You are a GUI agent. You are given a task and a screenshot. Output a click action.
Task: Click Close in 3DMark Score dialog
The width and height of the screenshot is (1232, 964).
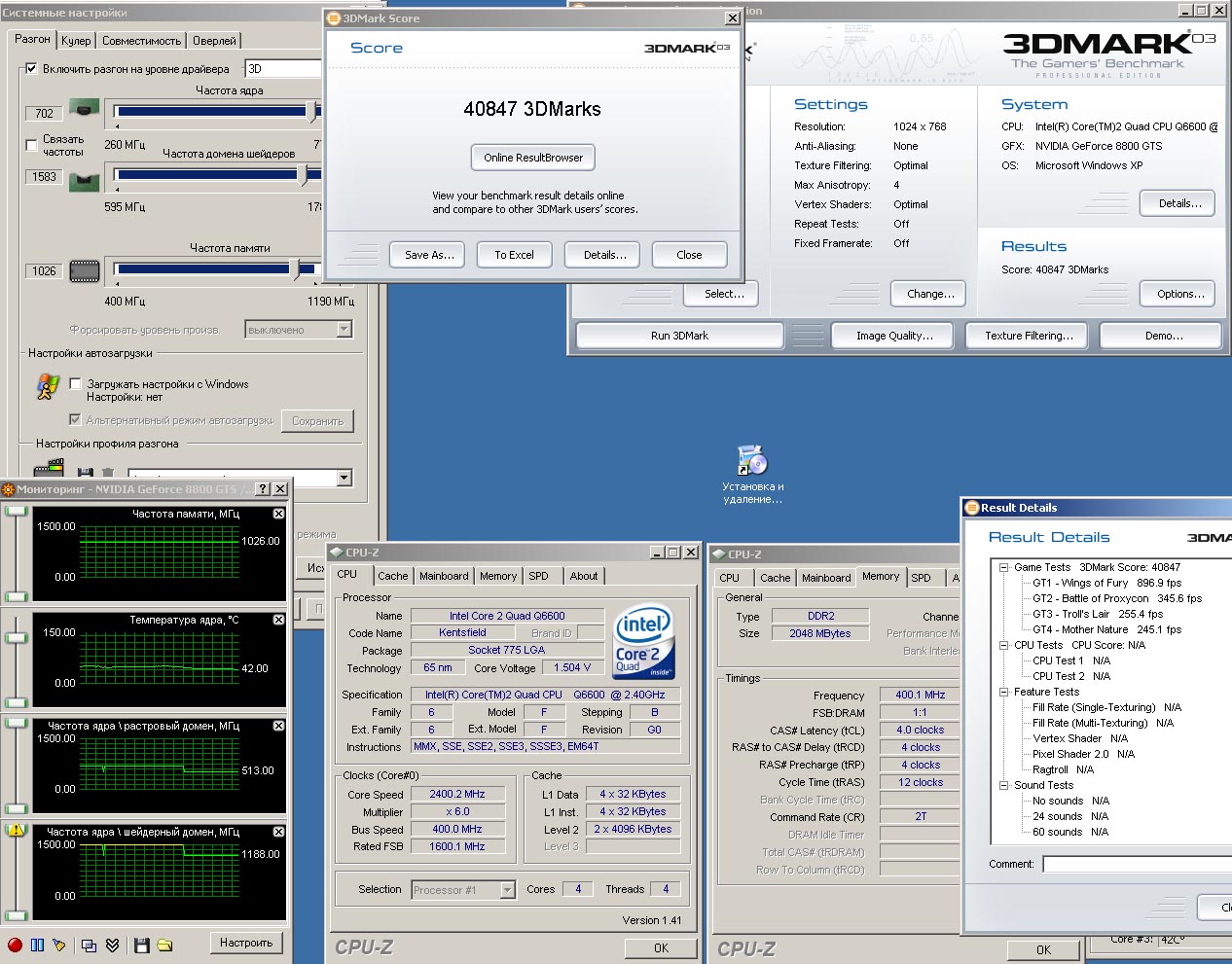pyautogui.click(x=689, y=255)
